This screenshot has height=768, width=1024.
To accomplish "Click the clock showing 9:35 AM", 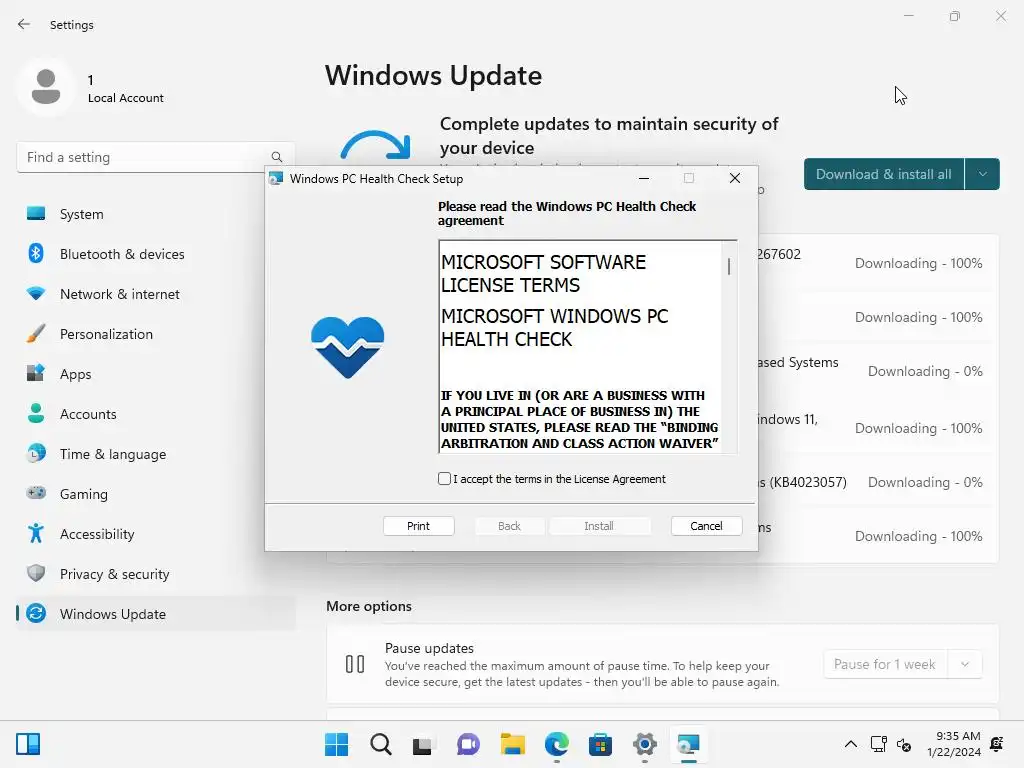I will click(958, 736).
